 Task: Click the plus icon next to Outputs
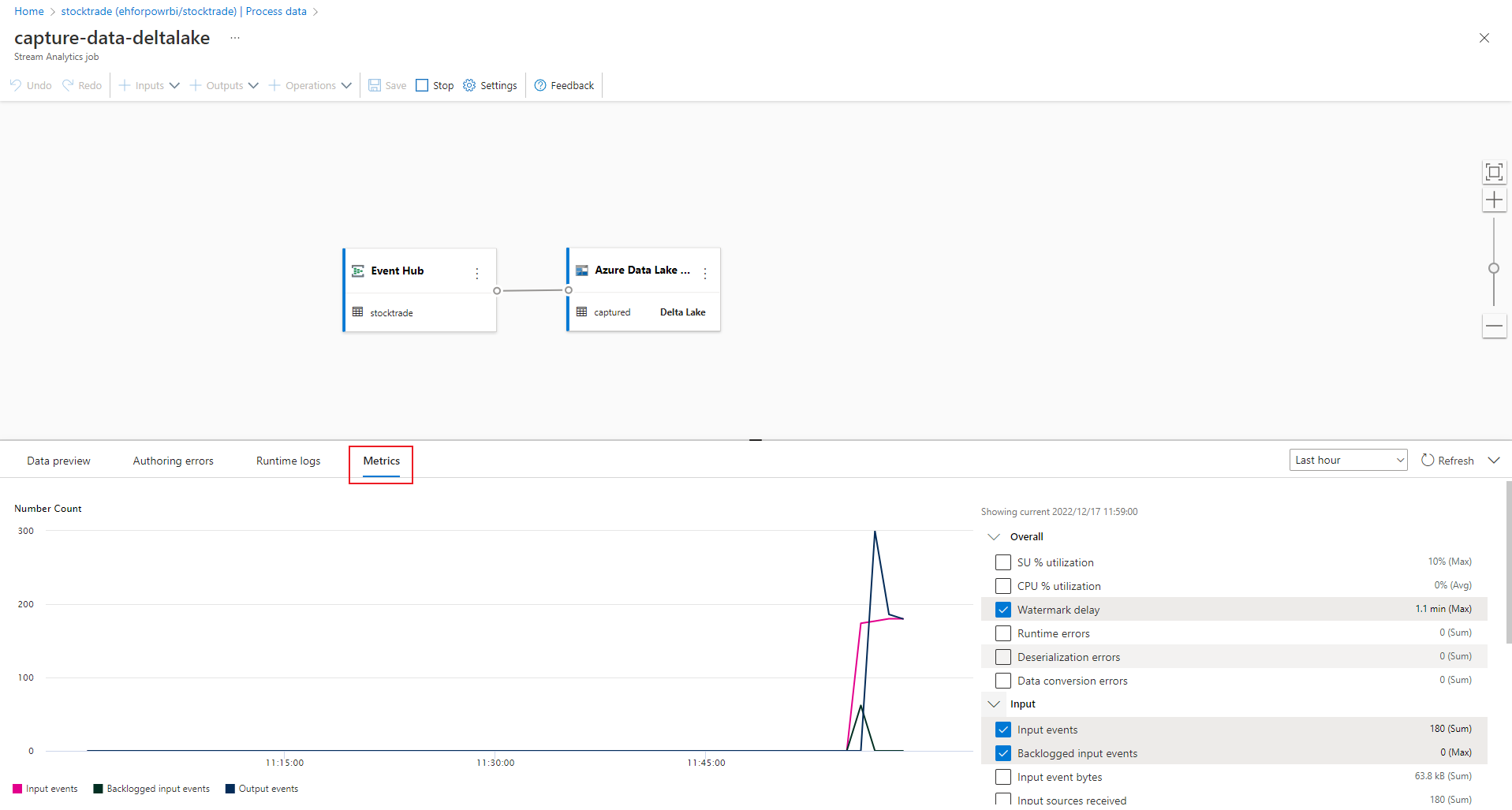point(196,85)
